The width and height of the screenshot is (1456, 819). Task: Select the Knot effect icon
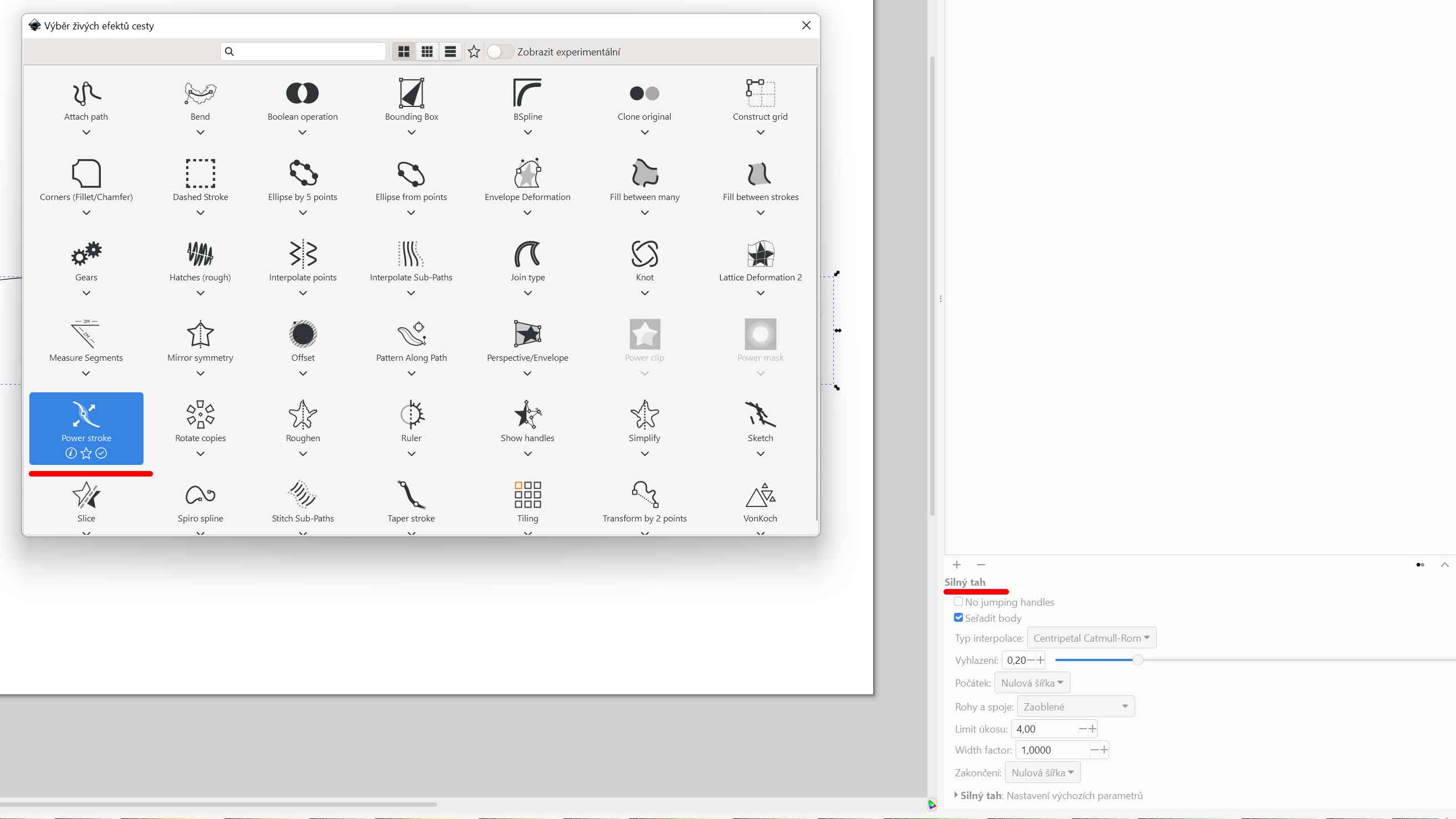(x=644, y=254)
